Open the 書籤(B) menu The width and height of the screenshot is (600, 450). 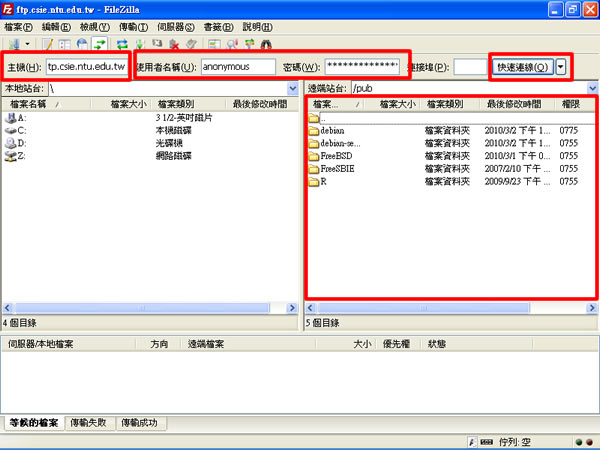(x=218, y=27)
